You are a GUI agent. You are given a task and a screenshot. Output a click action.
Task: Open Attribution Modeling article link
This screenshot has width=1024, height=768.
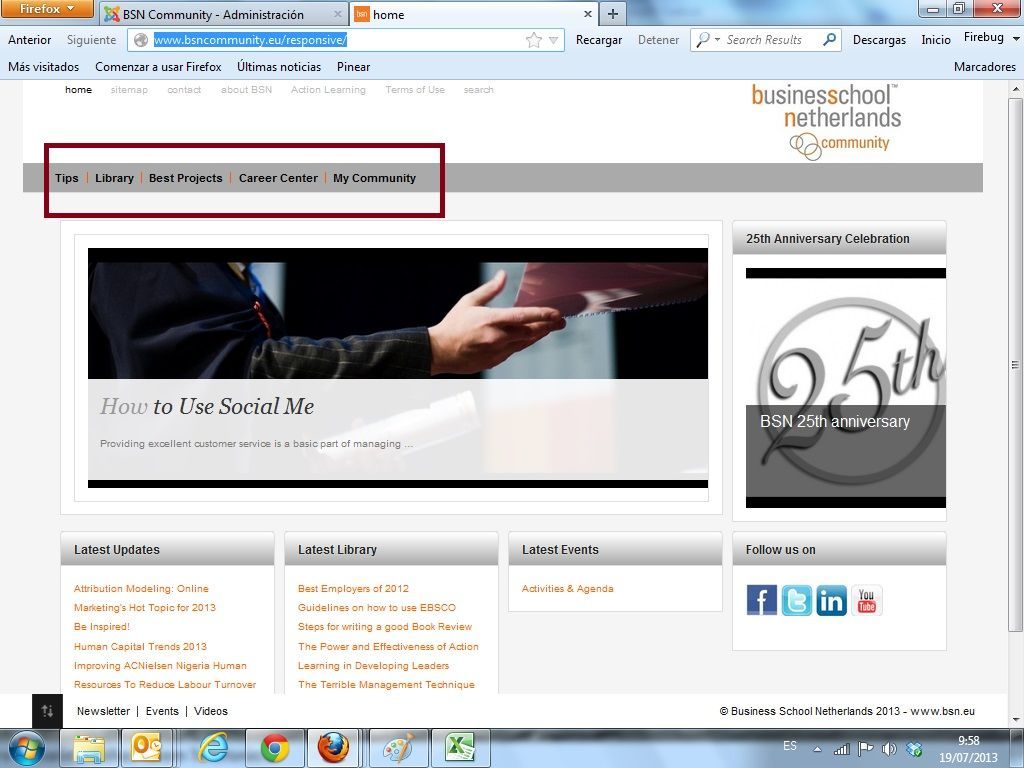point(144,598)
